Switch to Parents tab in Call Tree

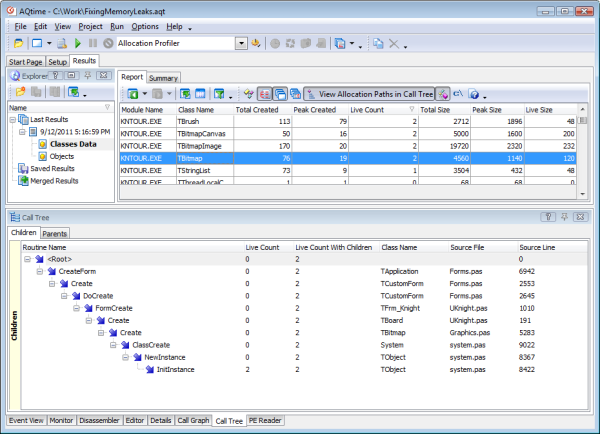point(54,233)
